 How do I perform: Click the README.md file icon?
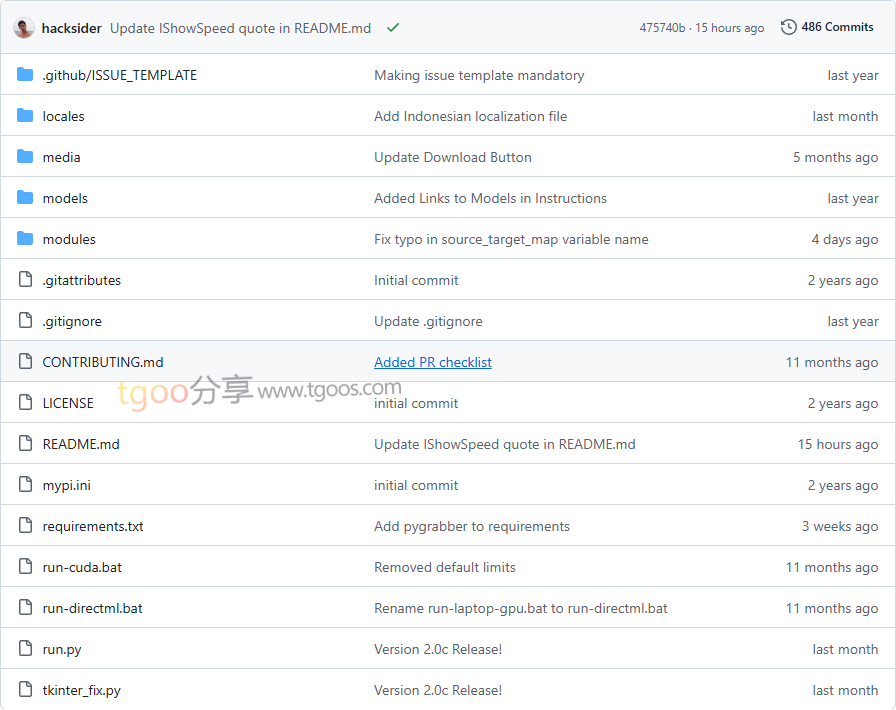tap(25, 444)
